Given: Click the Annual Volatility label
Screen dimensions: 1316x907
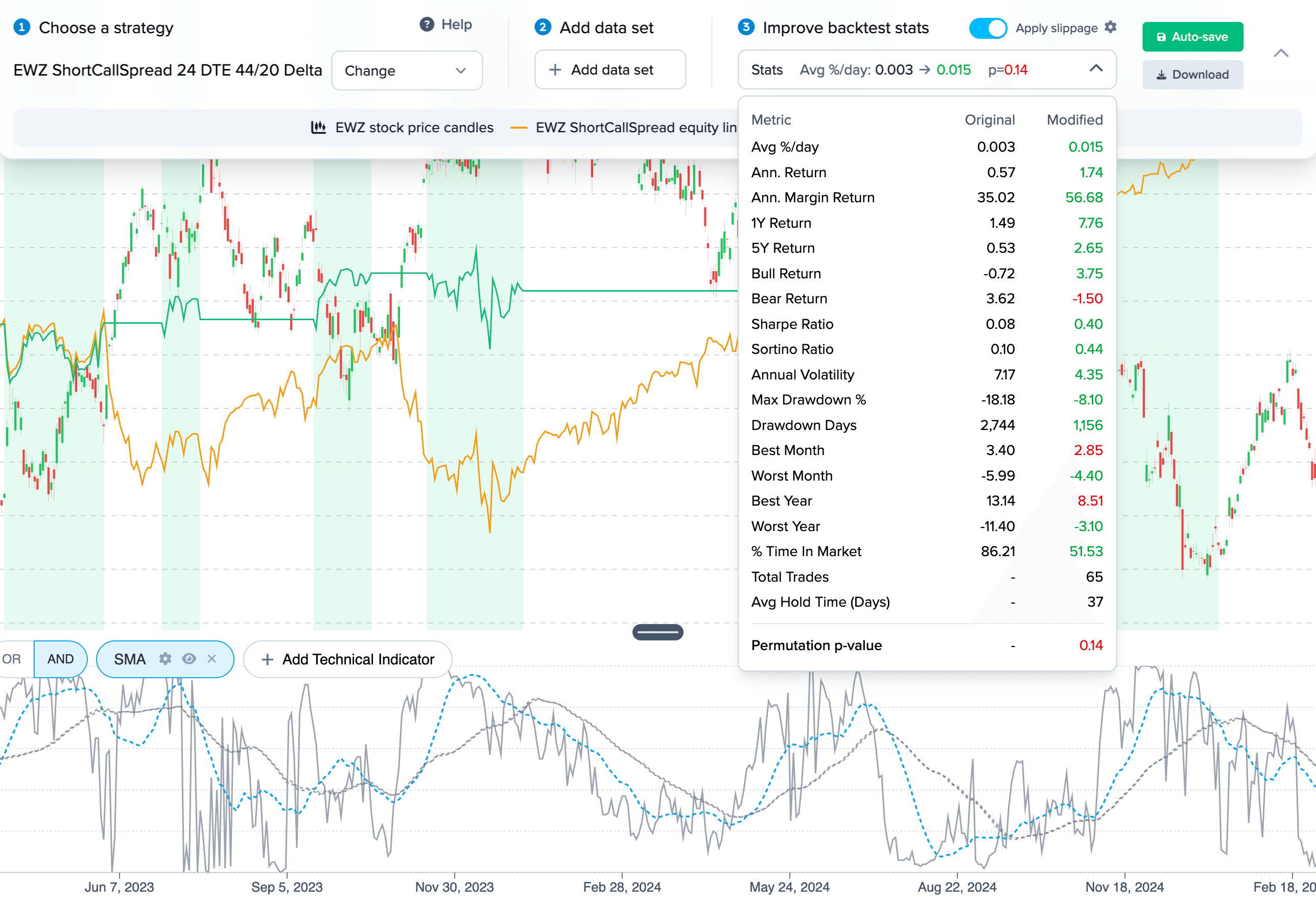Looking at the screenshot, I should tap(802, 374).
